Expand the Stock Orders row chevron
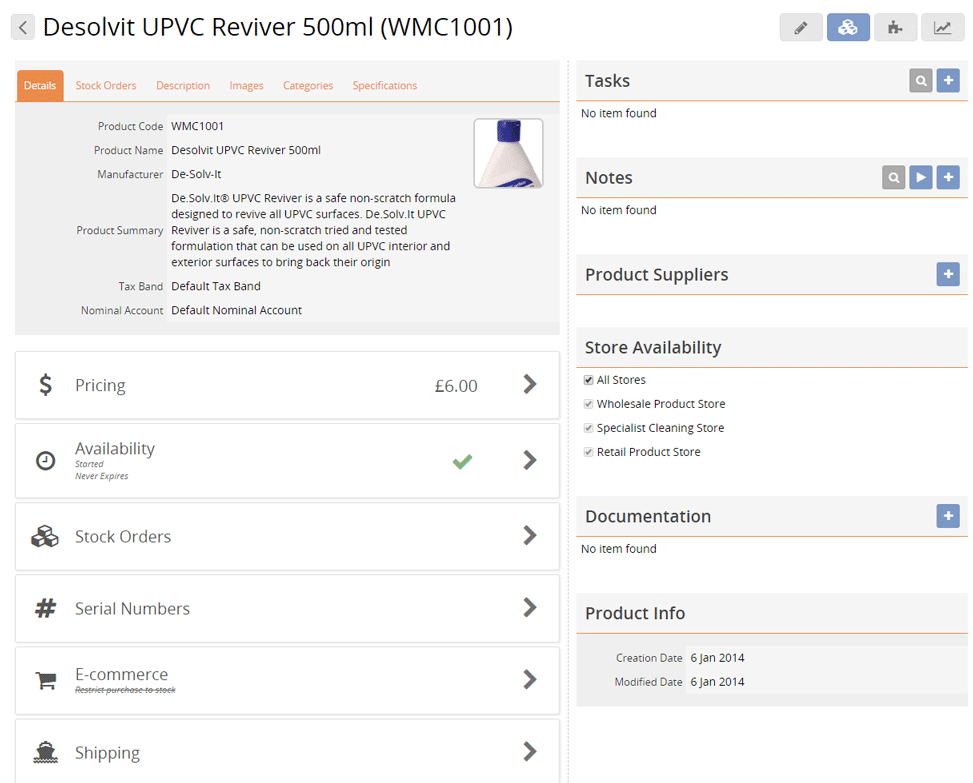This screenshot has width=973, height=783. [529, 535]
